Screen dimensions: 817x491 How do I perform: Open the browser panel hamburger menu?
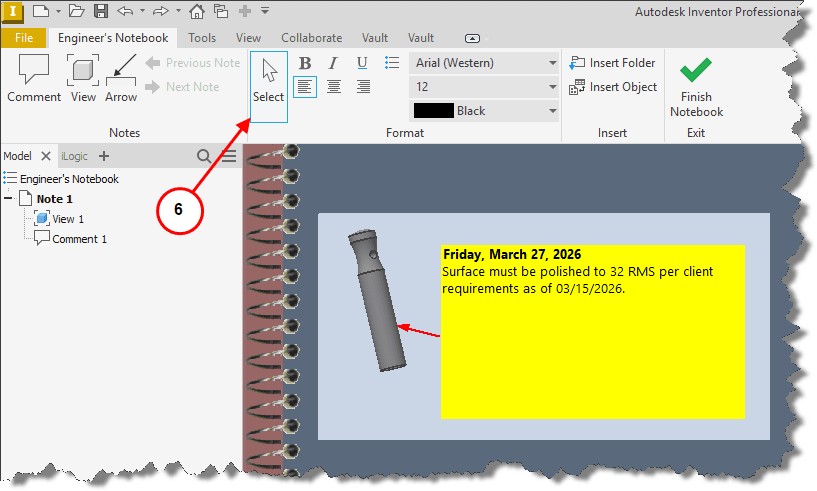pos(229,156)
